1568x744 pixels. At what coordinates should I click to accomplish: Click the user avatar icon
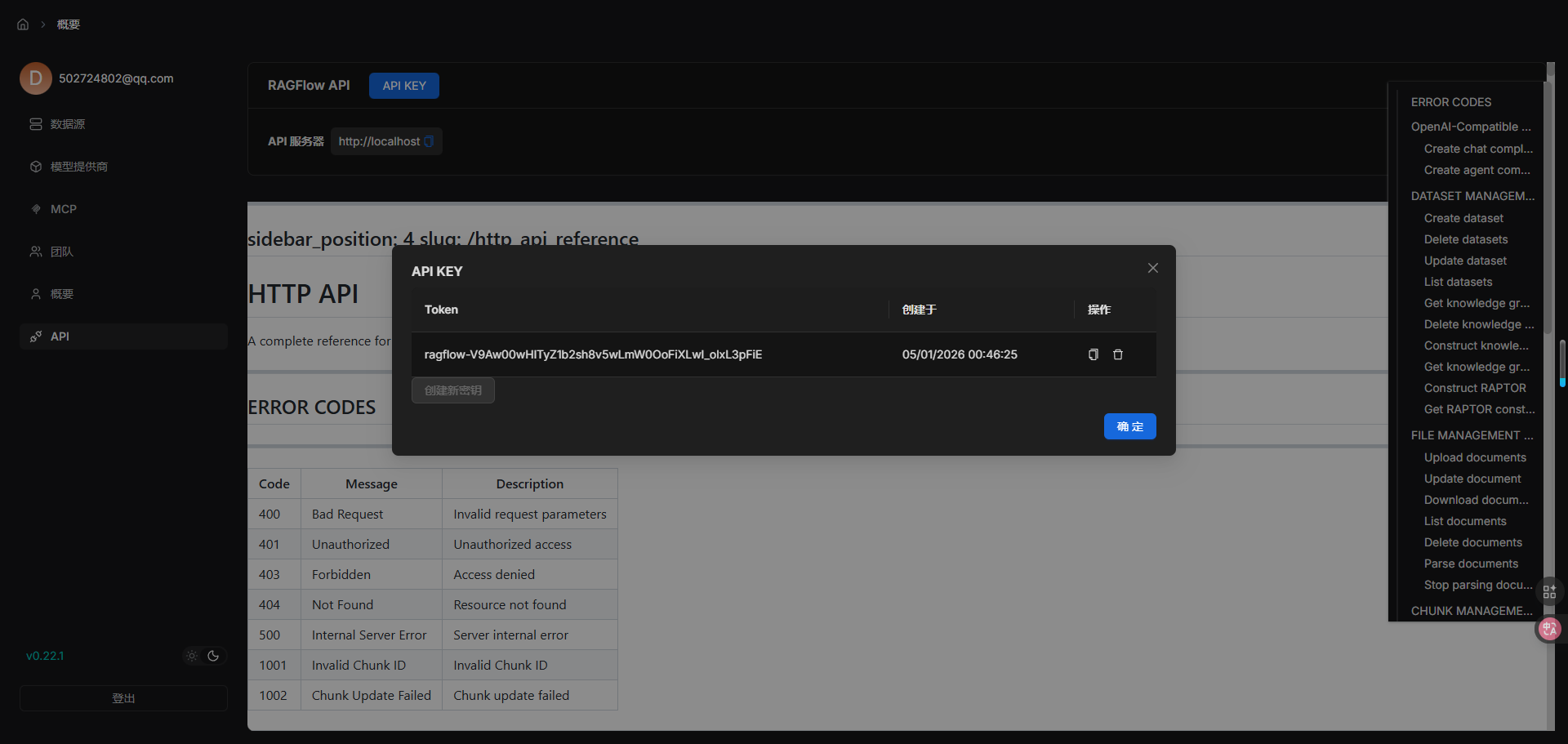[36, 78]
